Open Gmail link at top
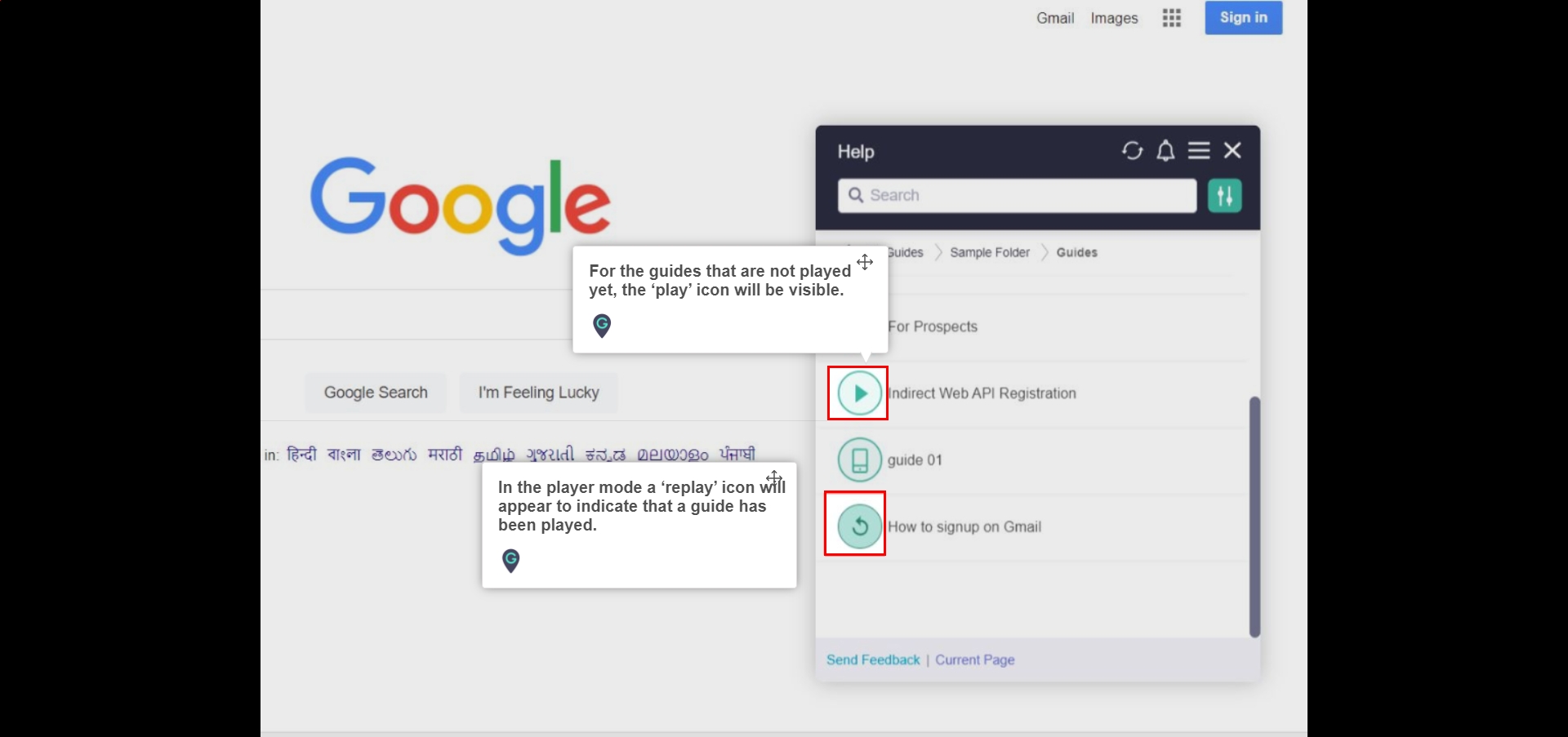 pos(1055,18)
